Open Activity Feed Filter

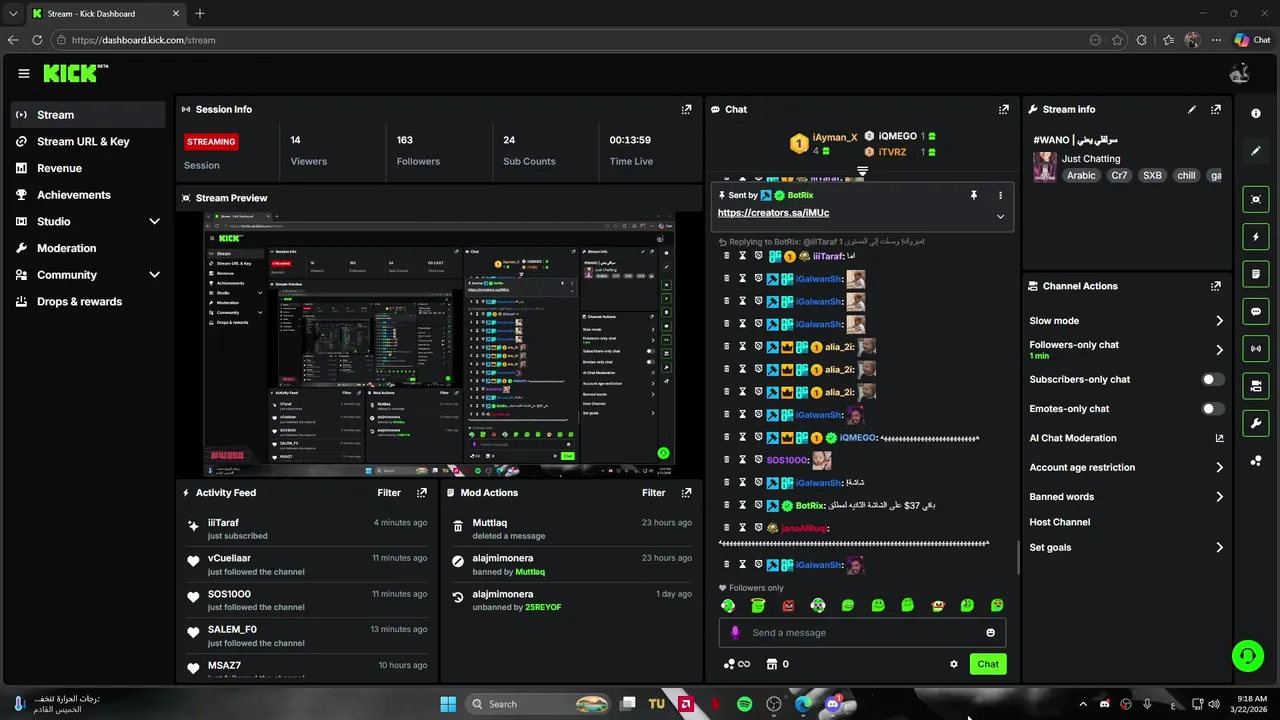click(x=389, y=492)
